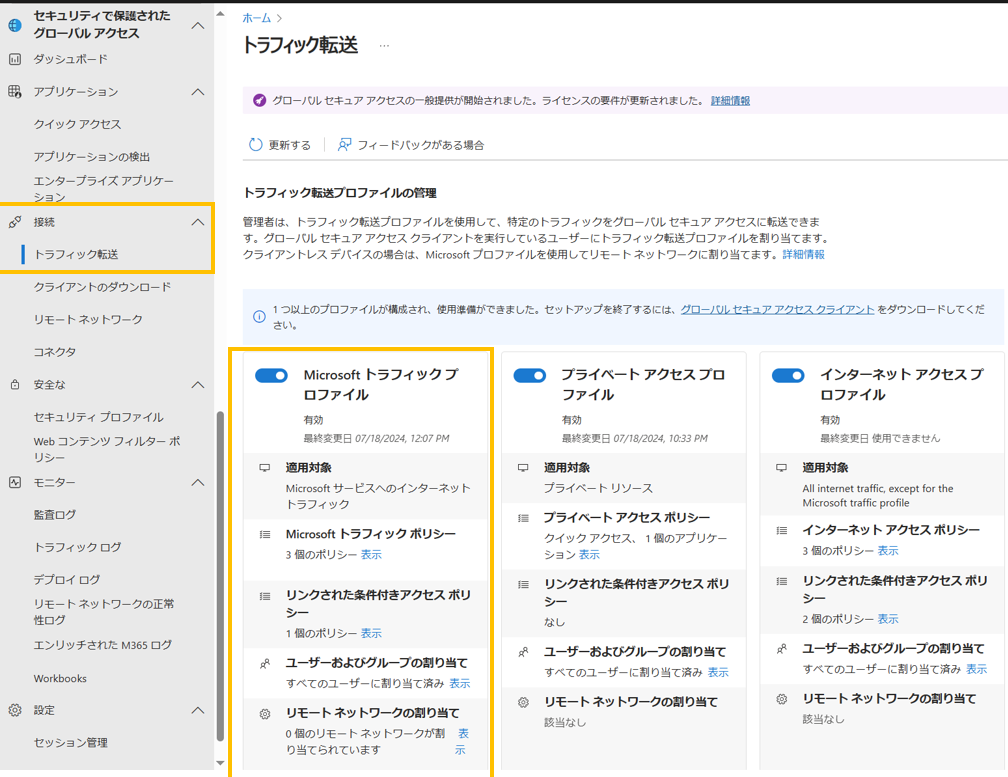Click the info circle icon in blue notice
Screen dimensions: 1008x777
coord(259,316)
